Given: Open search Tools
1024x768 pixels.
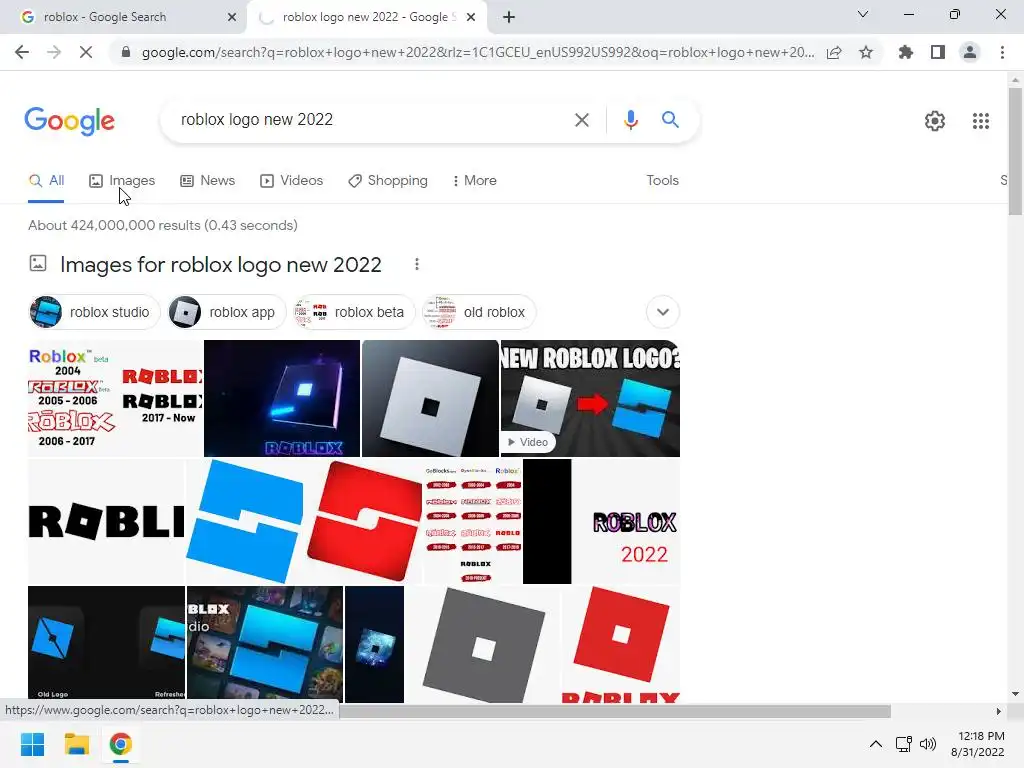Looking at the screenshot, I should pyautogui.click(x=662, y=180).
